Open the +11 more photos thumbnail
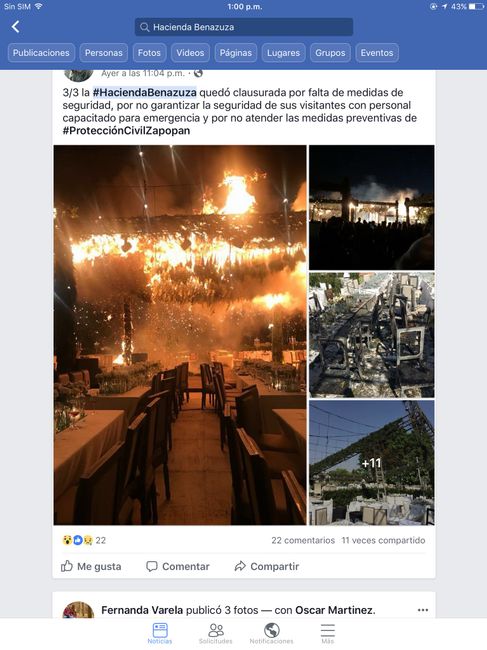 372,463
